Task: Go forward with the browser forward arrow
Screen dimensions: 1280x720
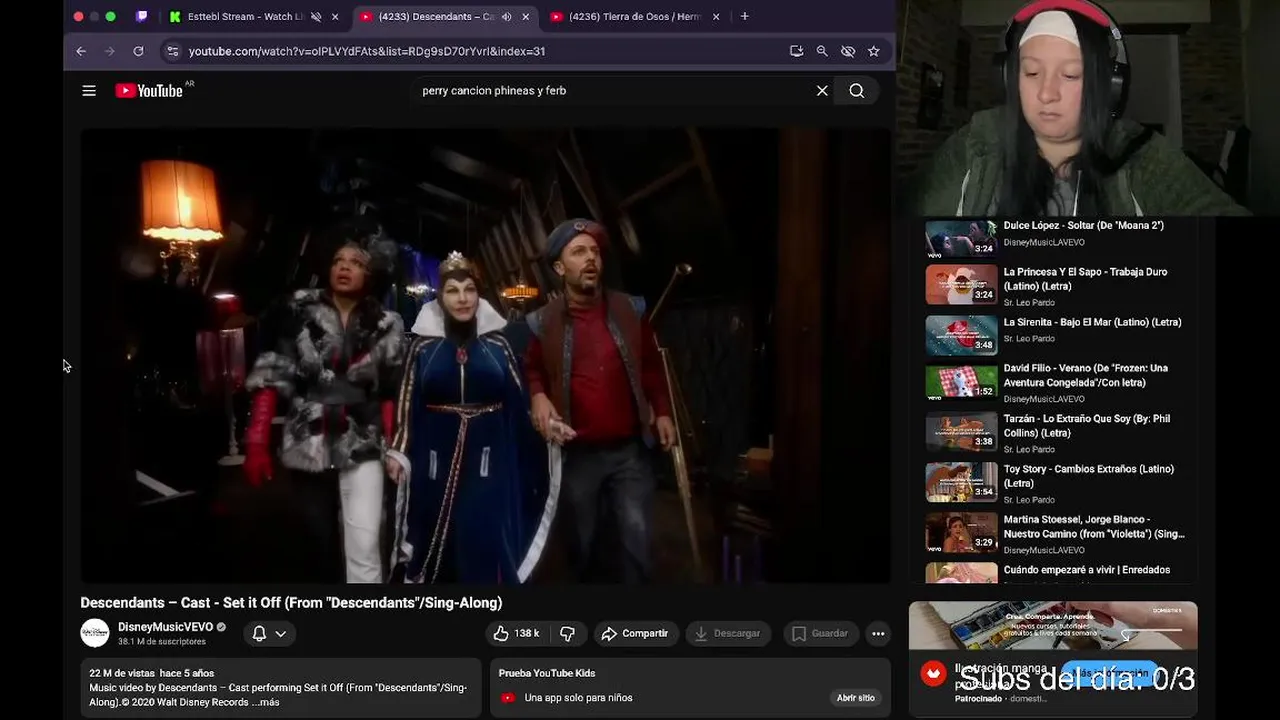Action: click(x=110, y=51)
